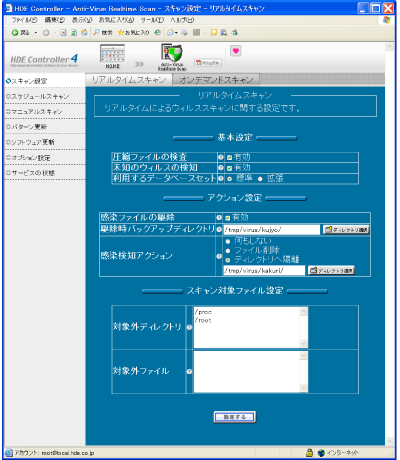The width and height of the screenshot is (400, 460).
Task: Click help icon for 感染ファイルの駆除
Action: 219,218
